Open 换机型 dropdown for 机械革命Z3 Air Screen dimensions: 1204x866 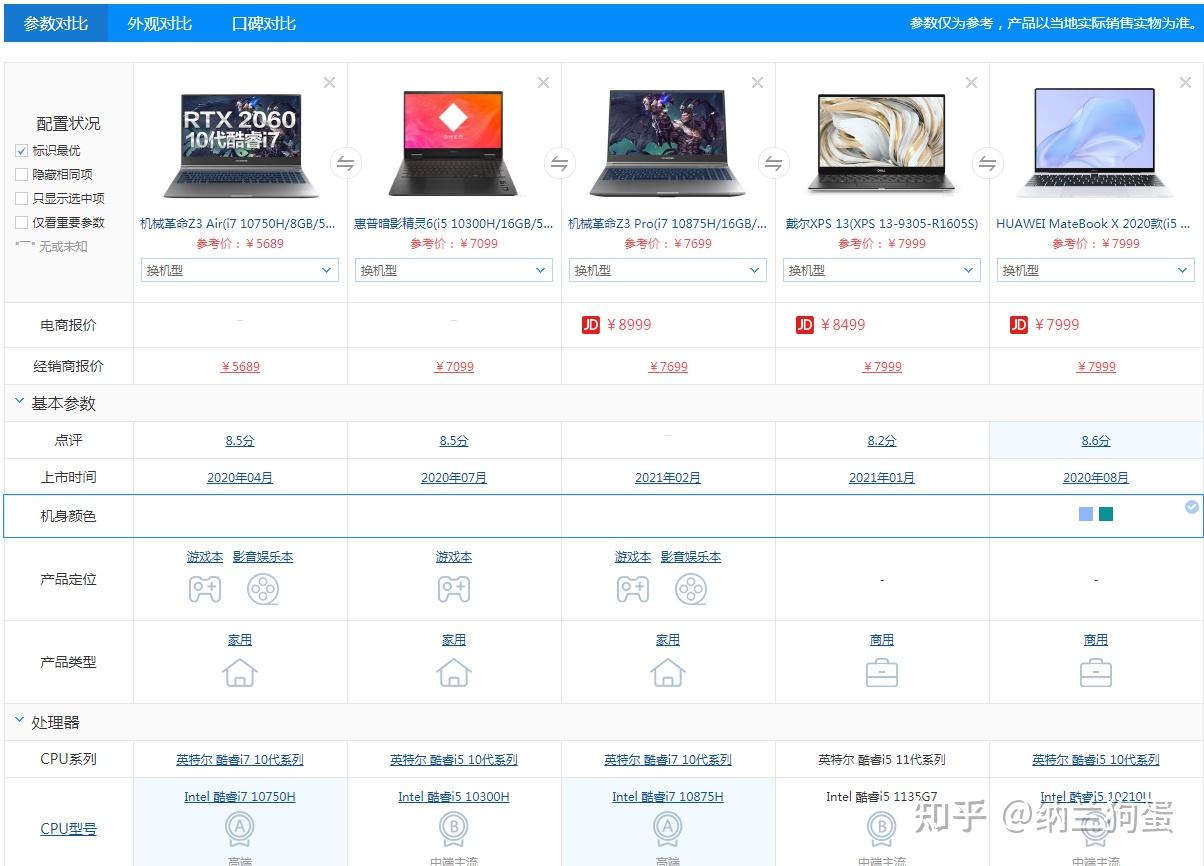click(240, 270)
